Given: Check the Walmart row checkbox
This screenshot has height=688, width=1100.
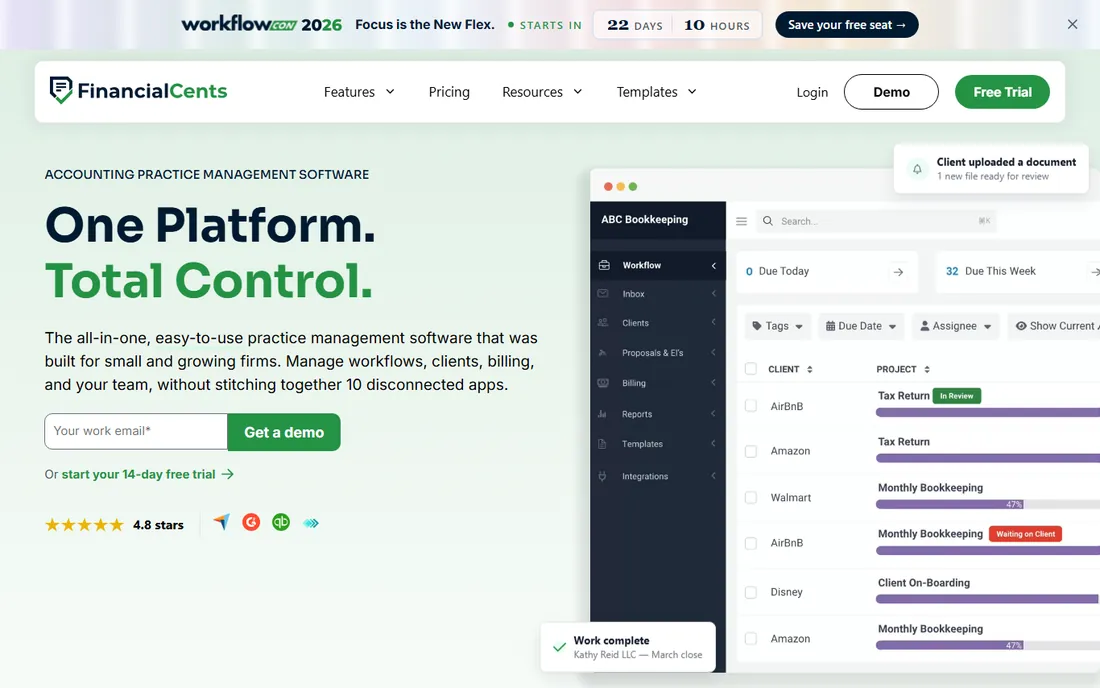Looking at the screenshot, I should point(751,497).
